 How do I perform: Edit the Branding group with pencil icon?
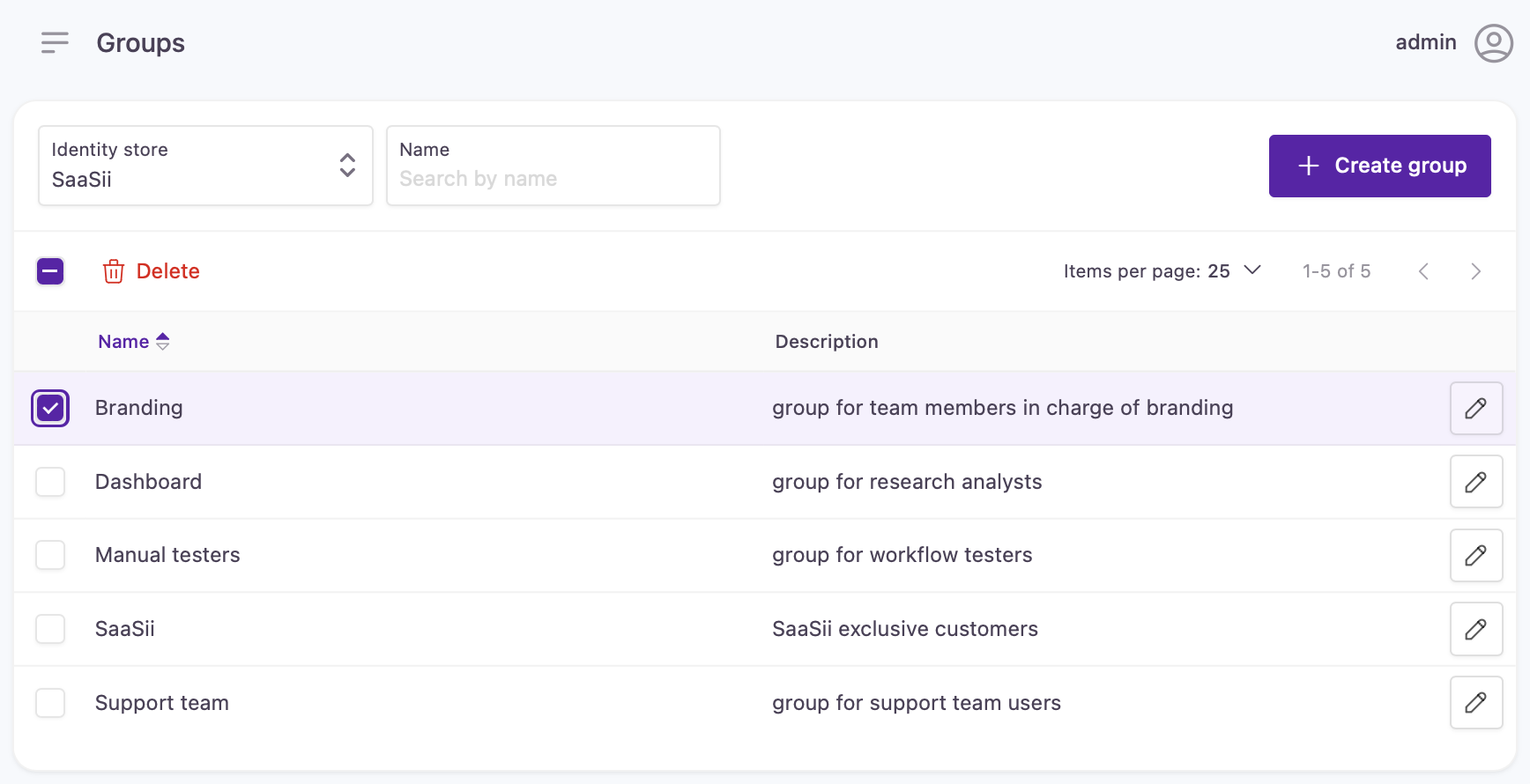click(1476, 408)
